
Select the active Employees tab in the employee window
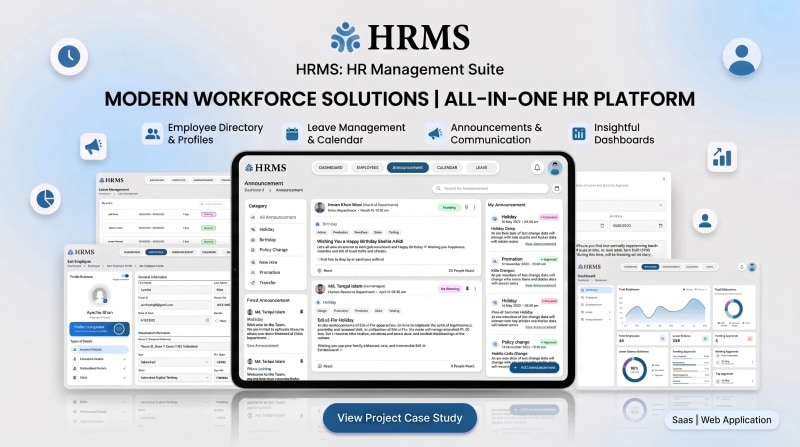point(156,252)
